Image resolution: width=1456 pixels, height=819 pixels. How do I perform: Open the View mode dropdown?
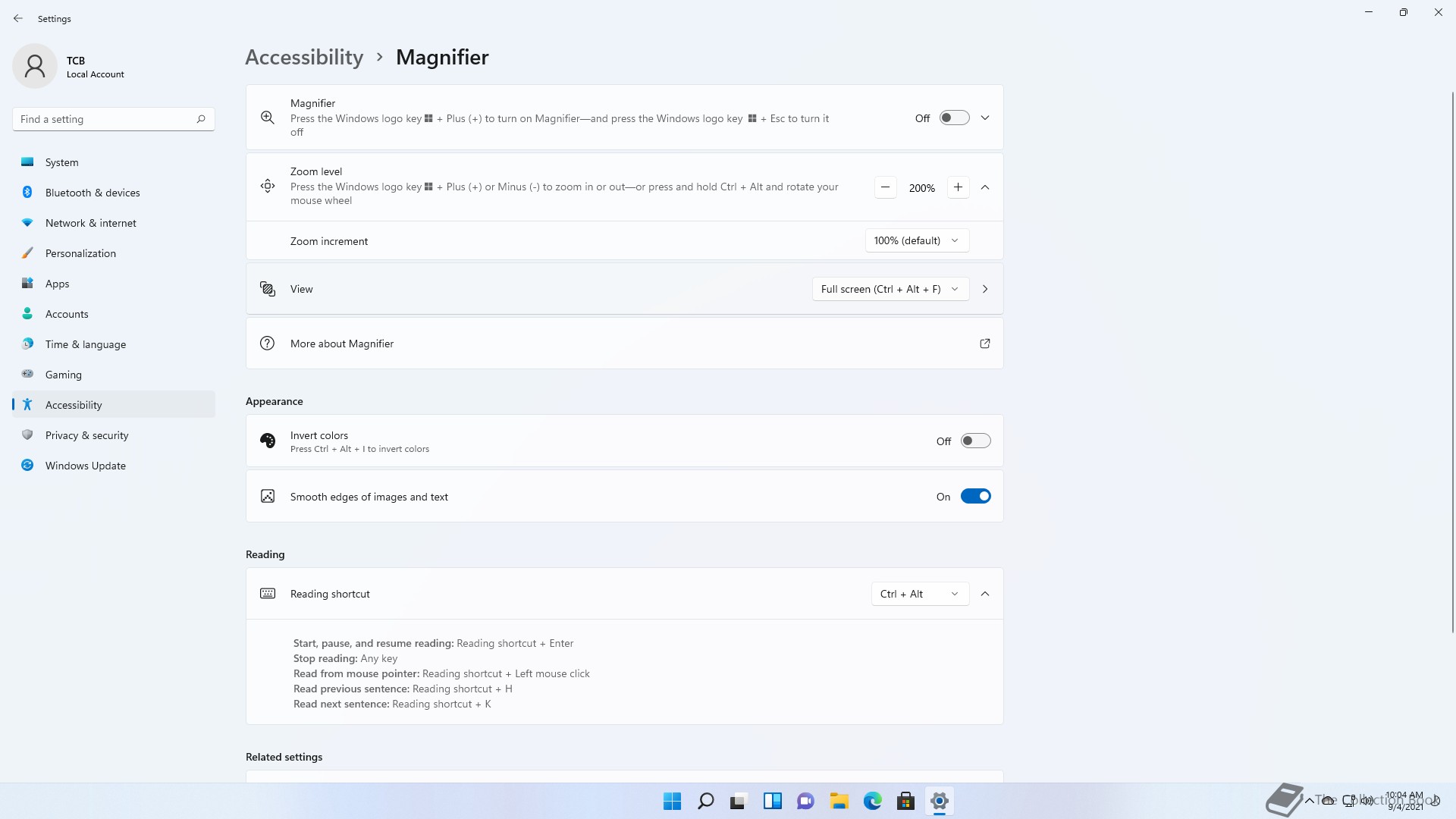[890, 289]
